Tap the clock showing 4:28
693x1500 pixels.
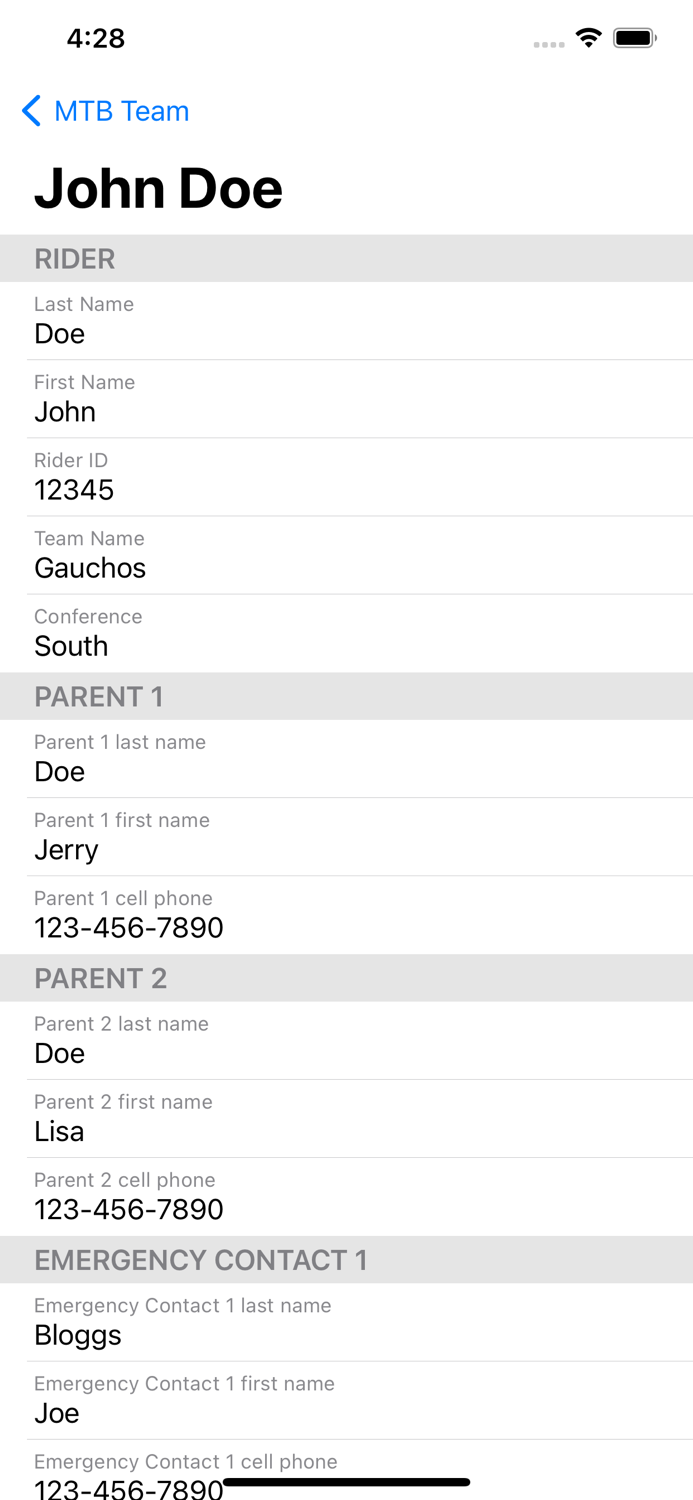click(x=95, y=38)
